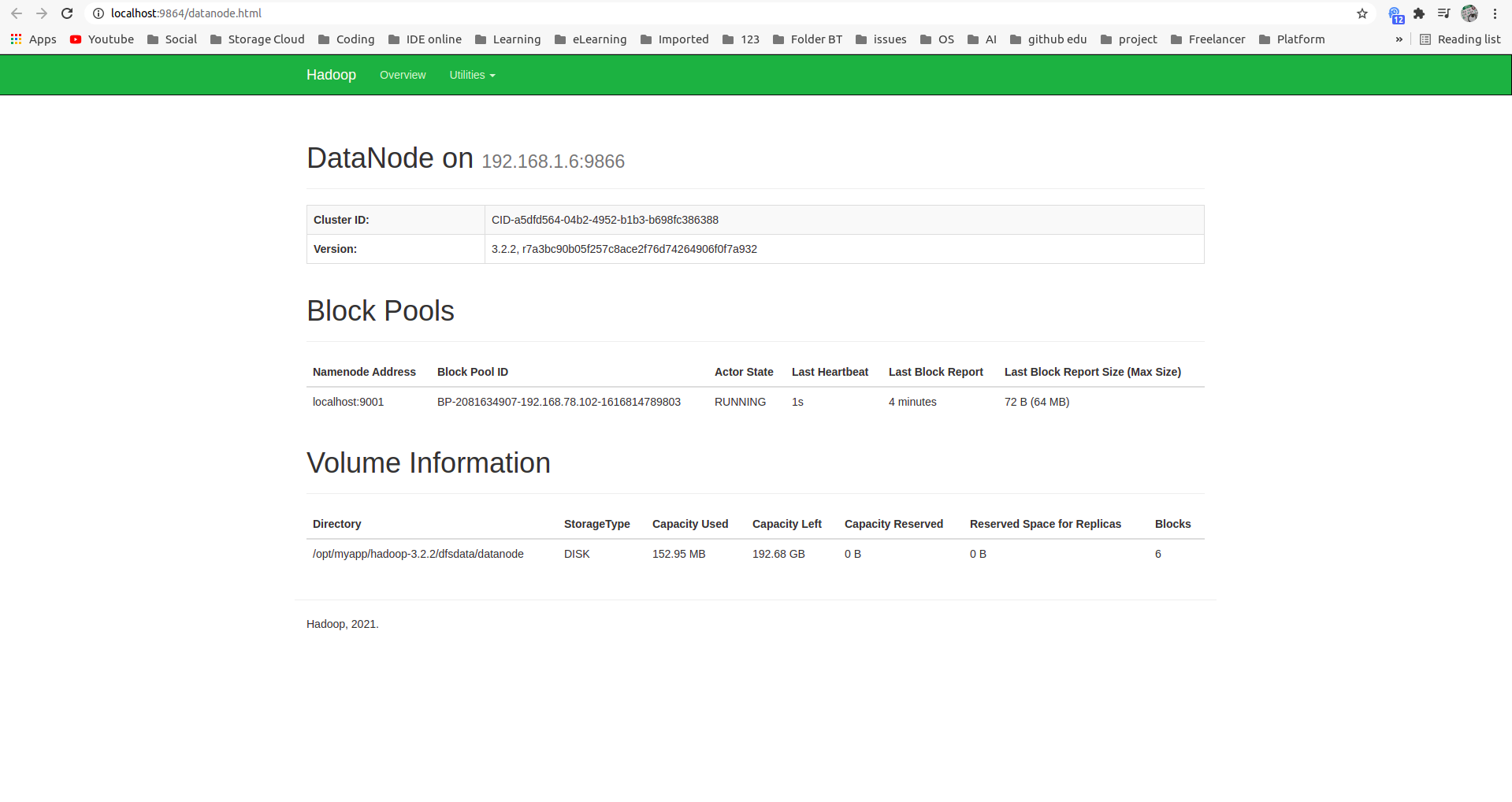This screenshot has width=1512, height=802.
Task: Open the Storage Cloud bookmarks folder
Action: [x=257, y=39]
